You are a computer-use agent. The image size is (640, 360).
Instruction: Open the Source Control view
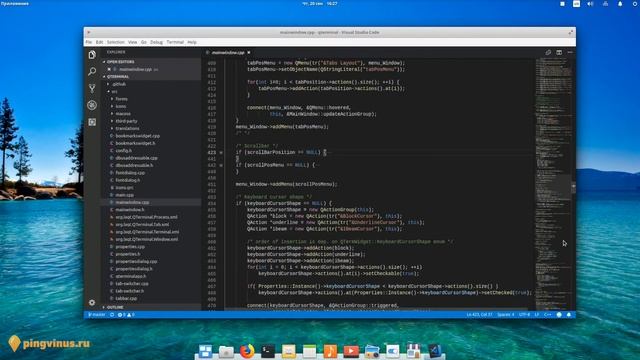coord(92,88)
